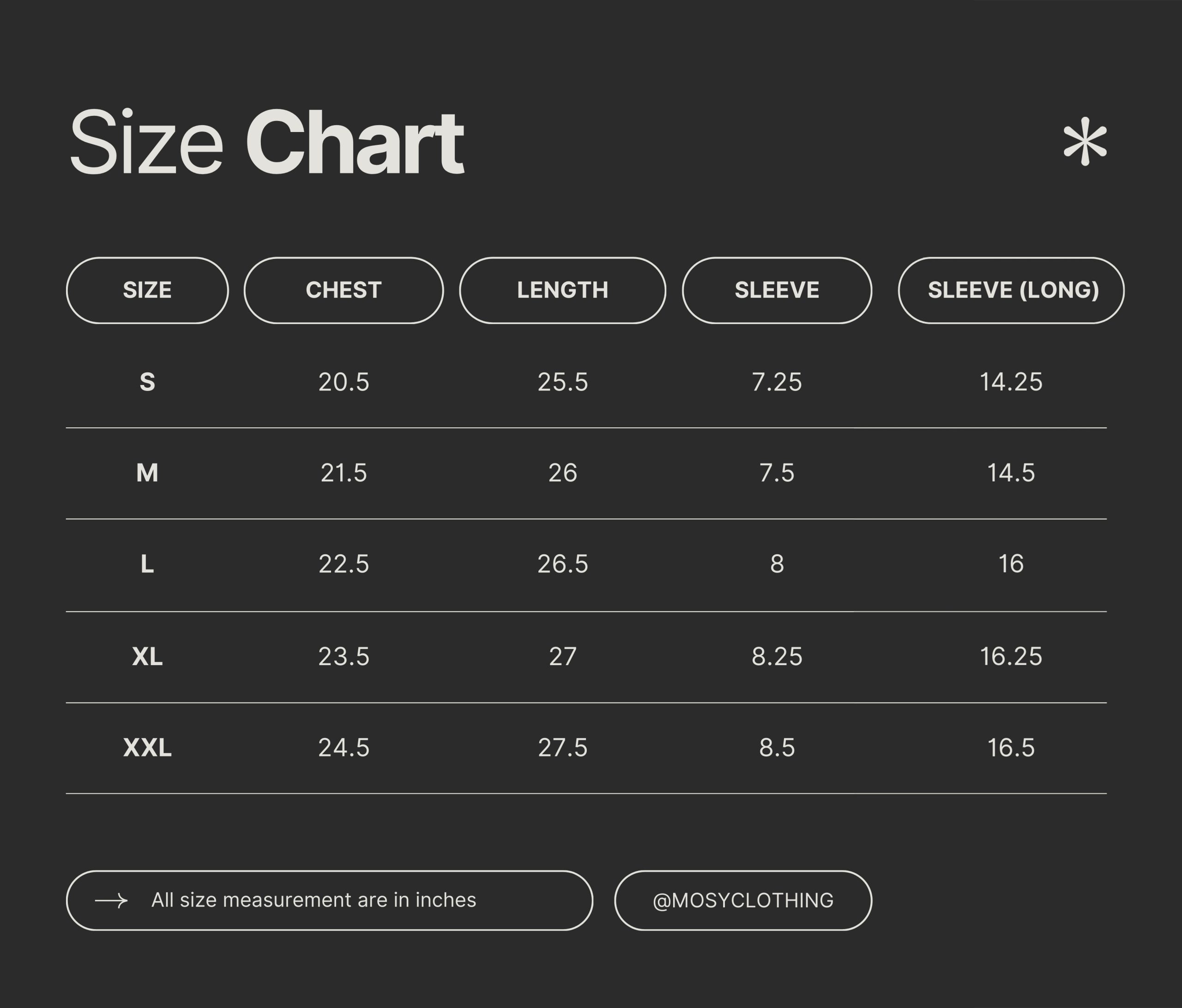This screenshot has width=1182, height=1008.
Task: Click the arrow icon beside inches note
Action: pyautogui.click(x=111, y=900)
